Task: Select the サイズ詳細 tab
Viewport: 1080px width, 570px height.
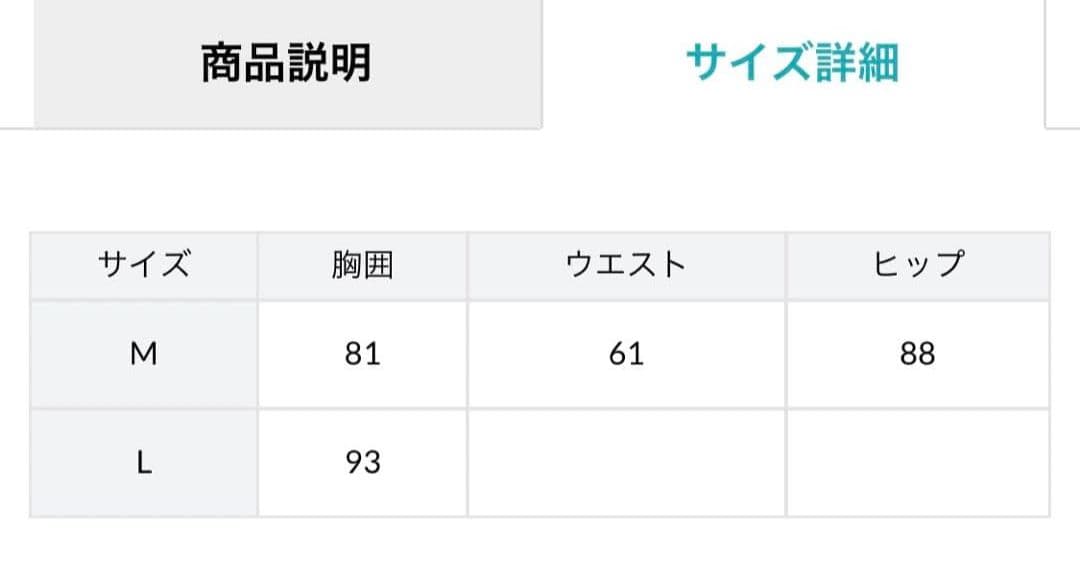Action: point(792,62)
